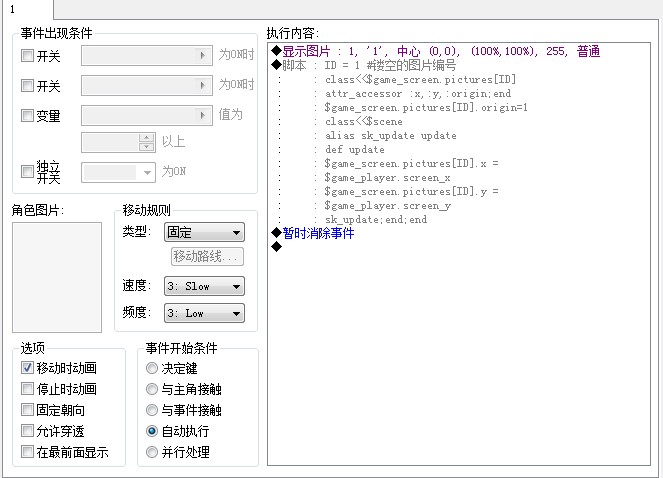Image resolution: width=663 pixels, height=478 pixels.
Task: Select the script line ending 'origin=1'
Action: pyautogui.click(x=426, y=107)
